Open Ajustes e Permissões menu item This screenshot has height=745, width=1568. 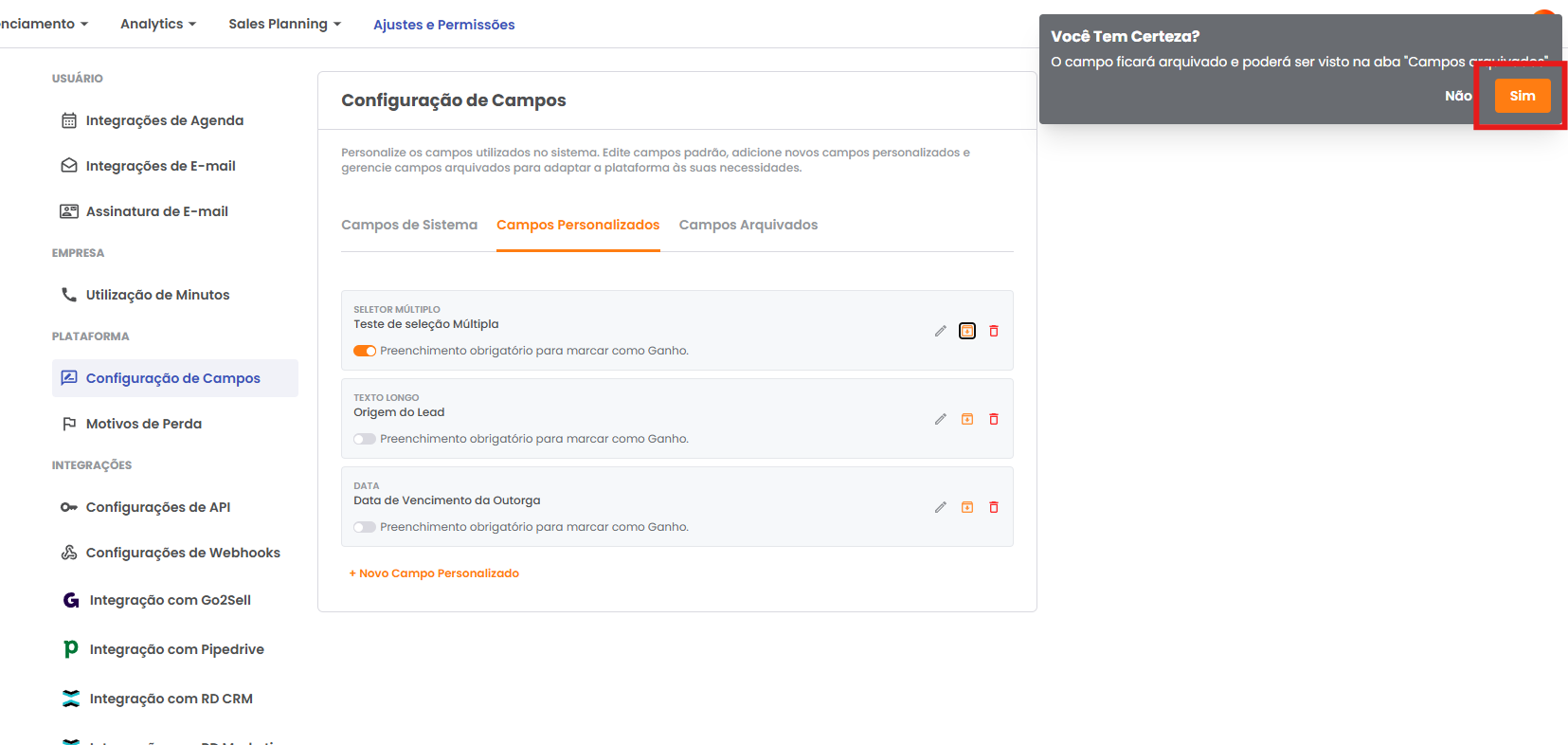443,25
